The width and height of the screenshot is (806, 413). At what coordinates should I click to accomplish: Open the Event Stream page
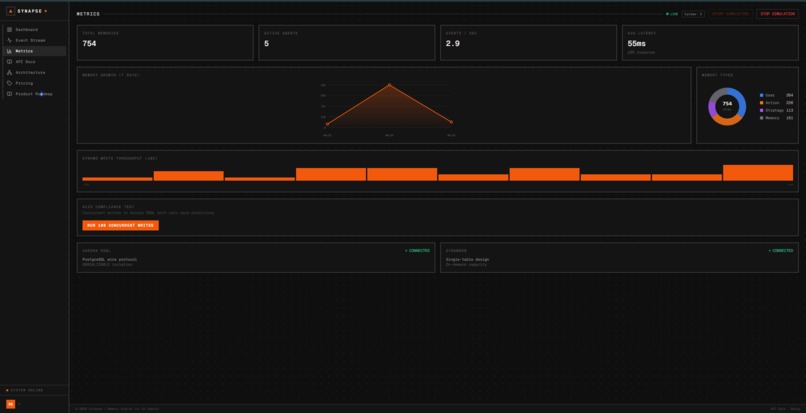tap(34, 40)
